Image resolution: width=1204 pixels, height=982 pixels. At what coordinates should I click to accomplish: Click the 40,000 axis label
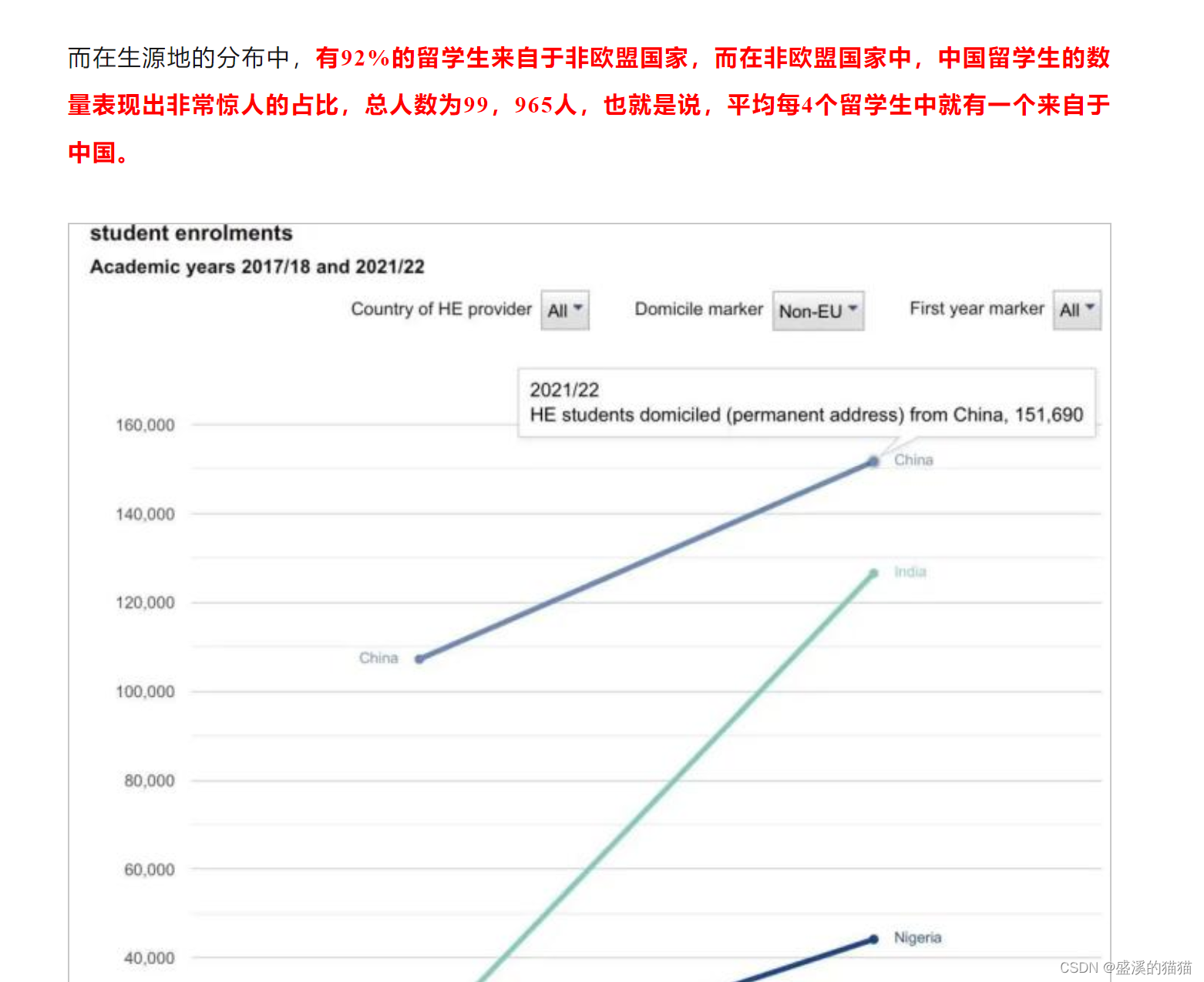pos(150,958)
